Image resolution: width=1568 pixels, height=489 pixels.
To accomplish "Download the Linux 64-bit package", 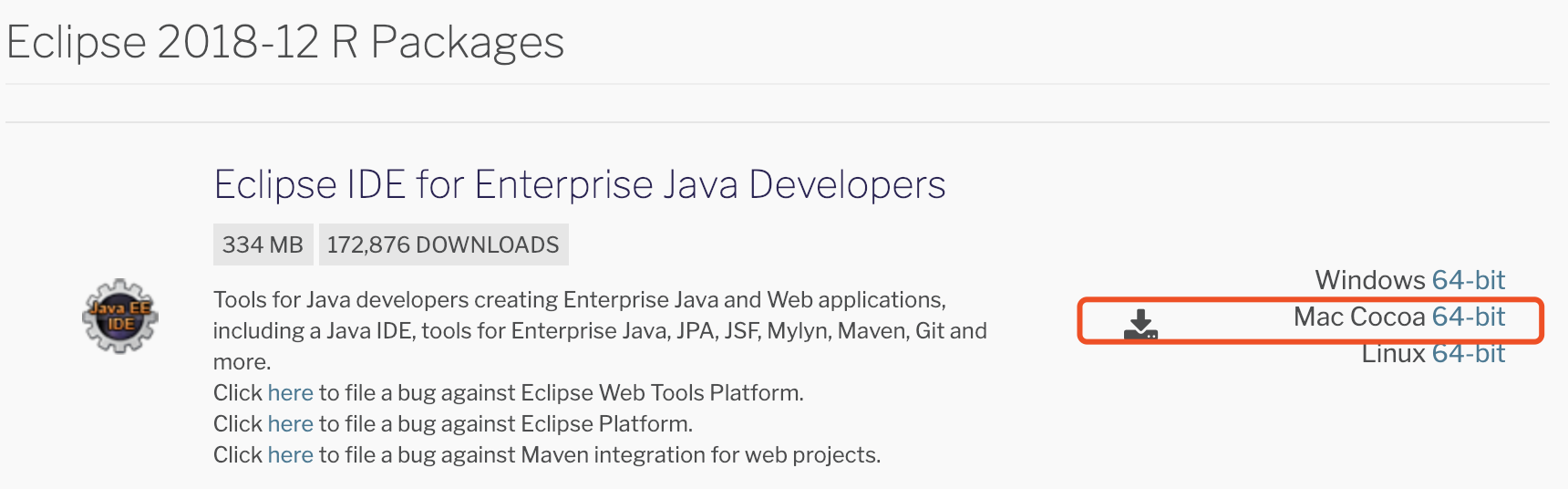I will point(1468,354).
